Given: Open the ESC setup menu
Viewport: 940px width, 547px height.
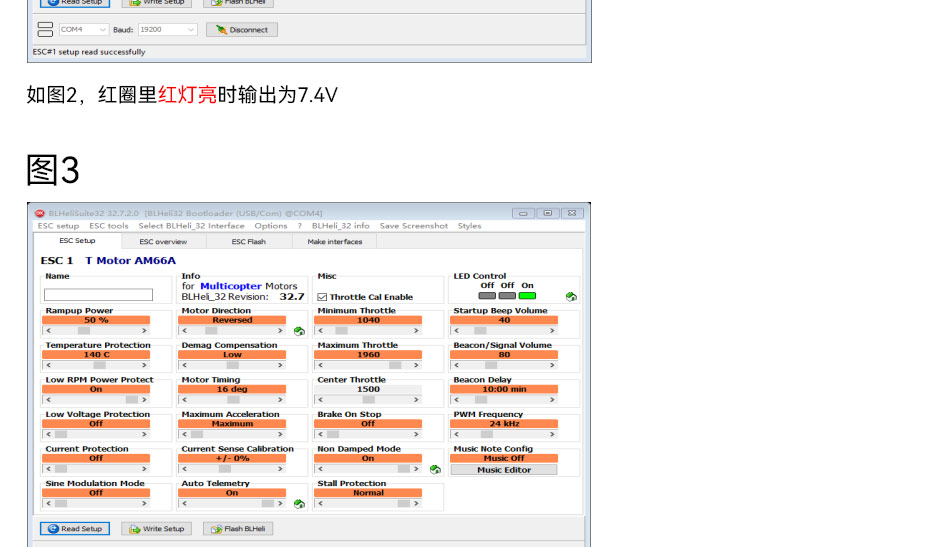Looking at the screenshot, I should (58, 226).
